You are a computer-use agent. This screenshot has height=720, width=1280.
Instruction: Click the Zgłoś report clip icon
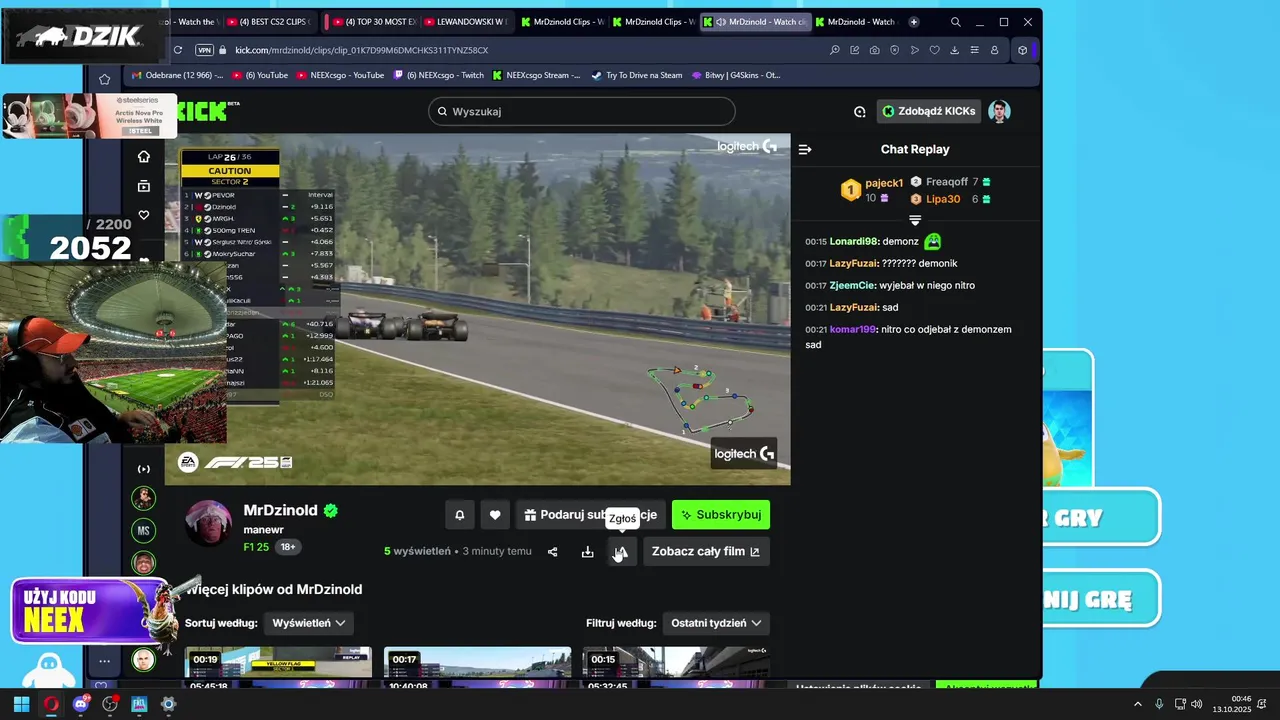(621, 551)
